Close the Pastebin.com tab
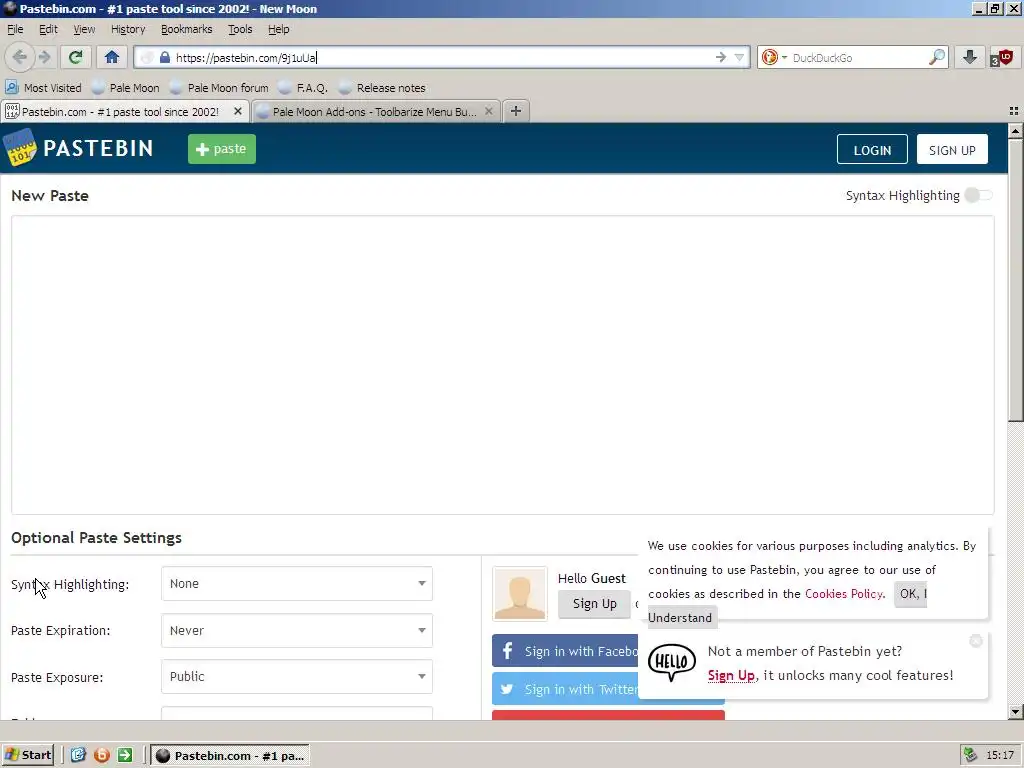This screenshot has width=1024, height=768. [x=238, y=112]
